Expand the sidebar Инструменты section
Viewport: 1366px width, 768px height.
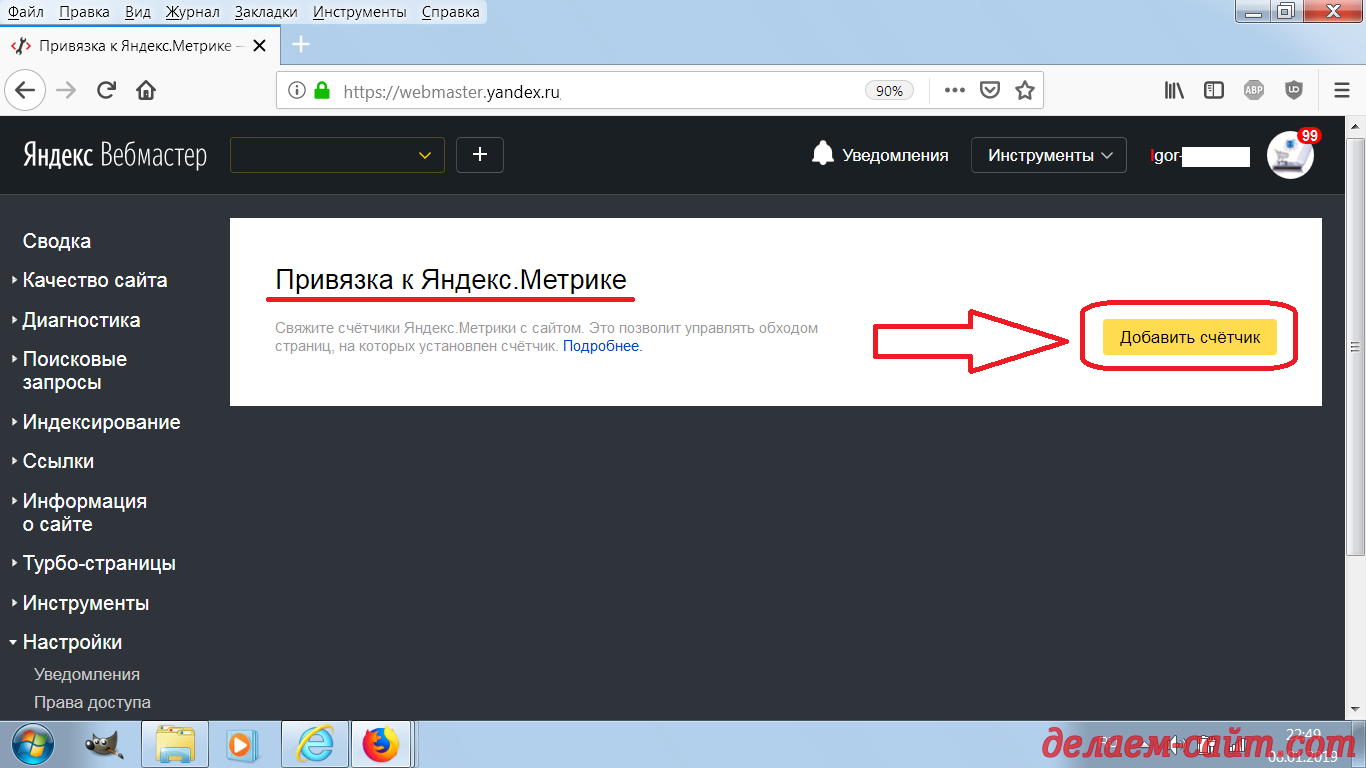coord(86,603)
